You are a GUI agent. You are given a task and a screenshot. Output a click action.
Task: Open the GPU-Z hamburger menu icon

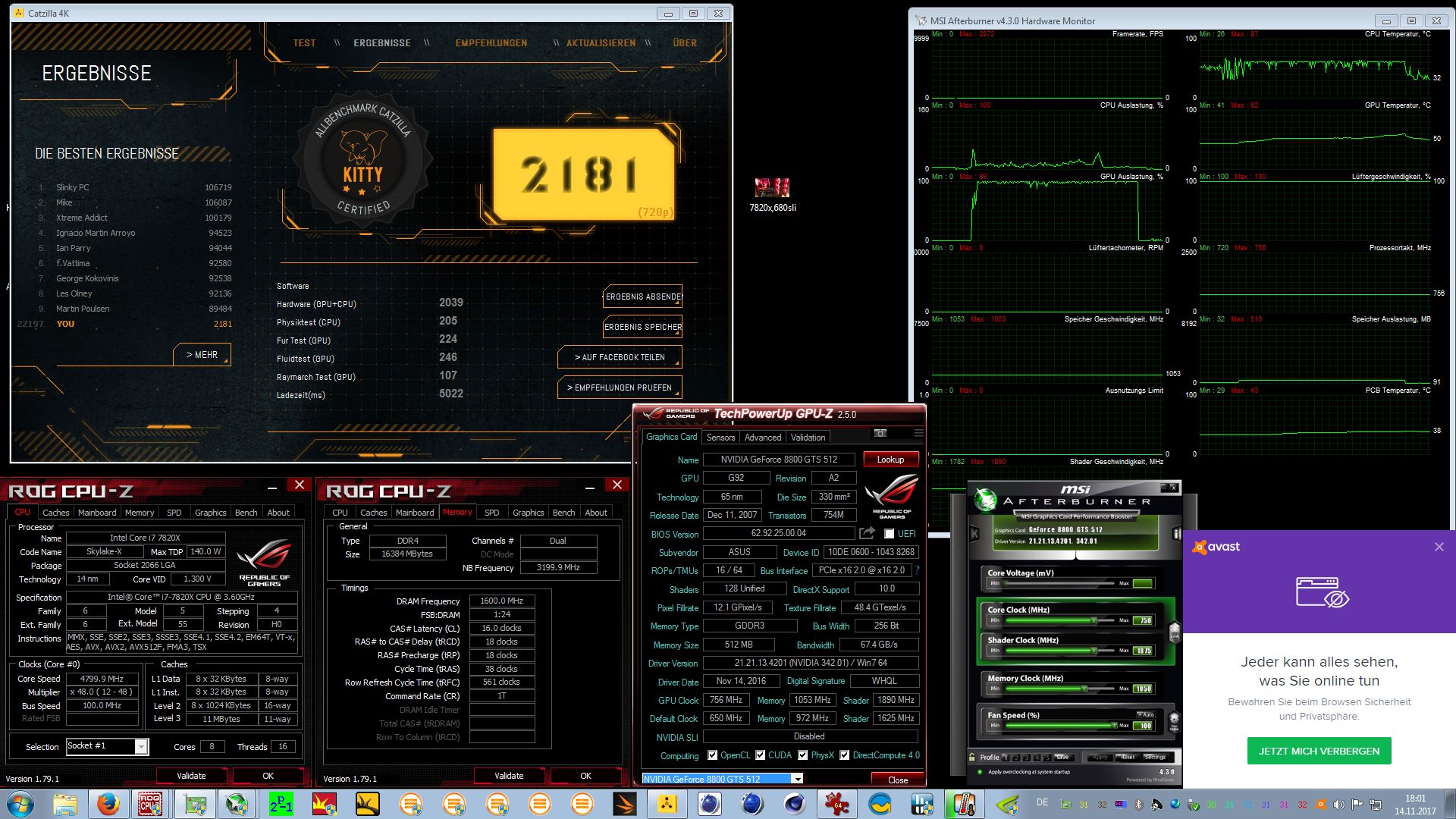tap(918, 433)
